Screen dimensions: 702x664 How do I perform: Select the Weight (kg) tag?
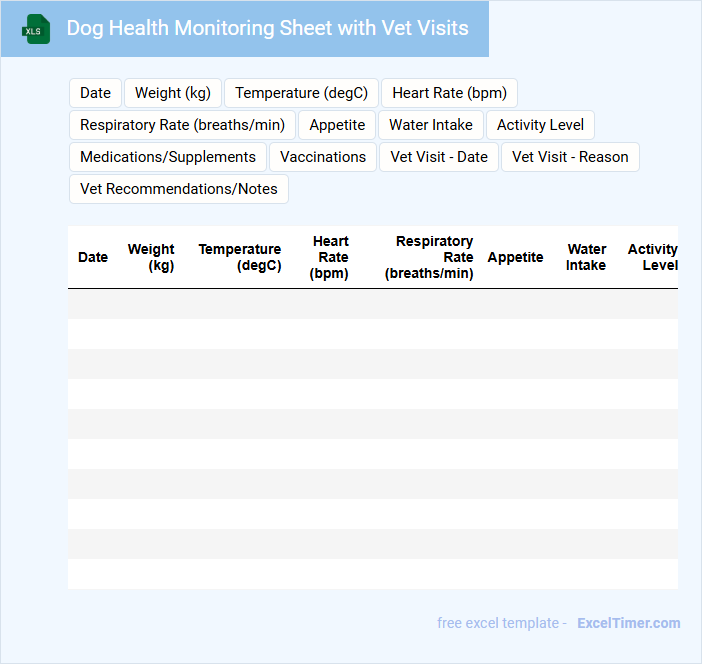[x=173, y=93]
